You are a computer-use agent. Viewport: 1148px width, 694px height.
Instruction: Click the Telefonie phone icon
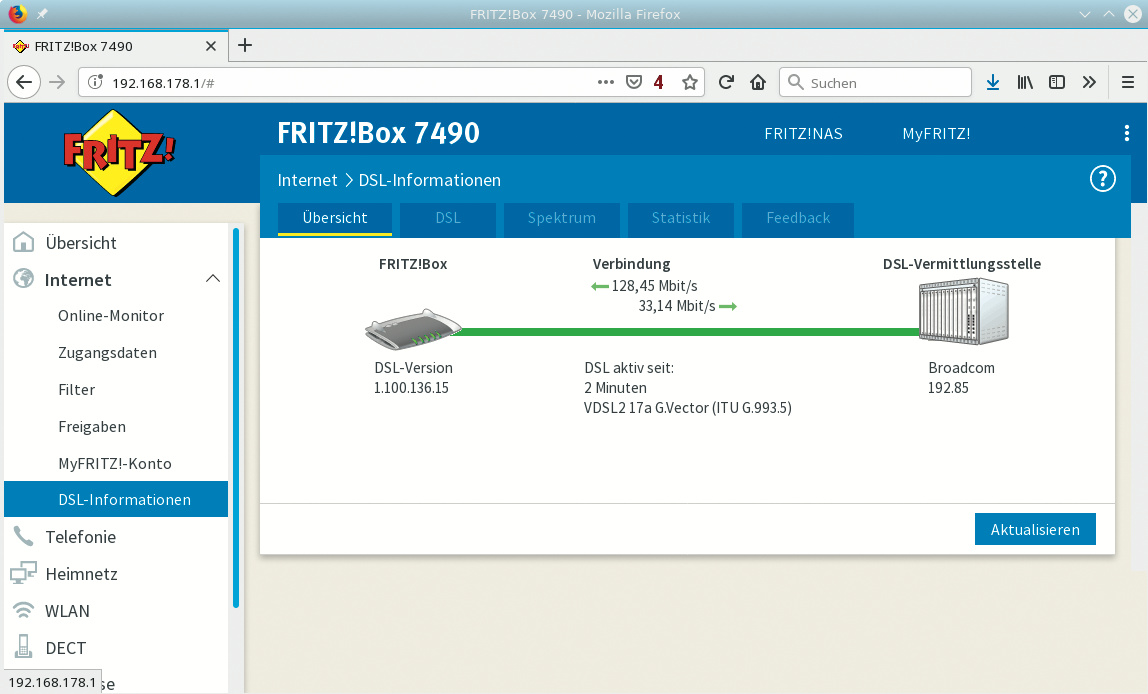point(23,537)
